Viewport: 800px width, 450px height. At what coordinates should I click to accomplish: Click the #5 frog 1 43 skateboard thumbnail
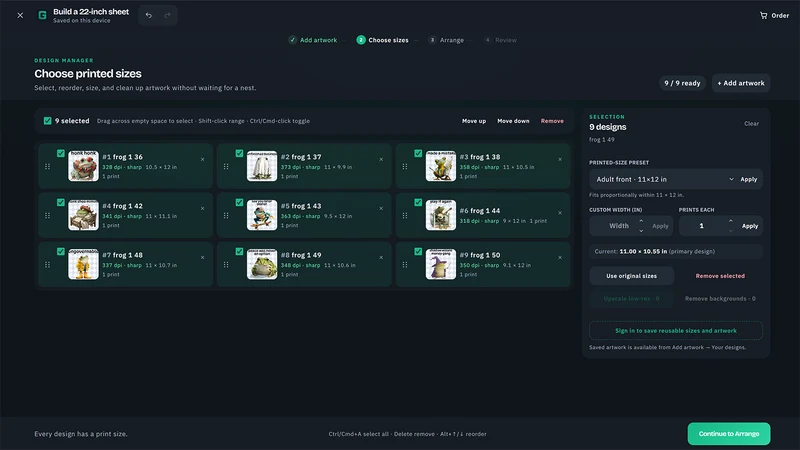click(262, 215)
